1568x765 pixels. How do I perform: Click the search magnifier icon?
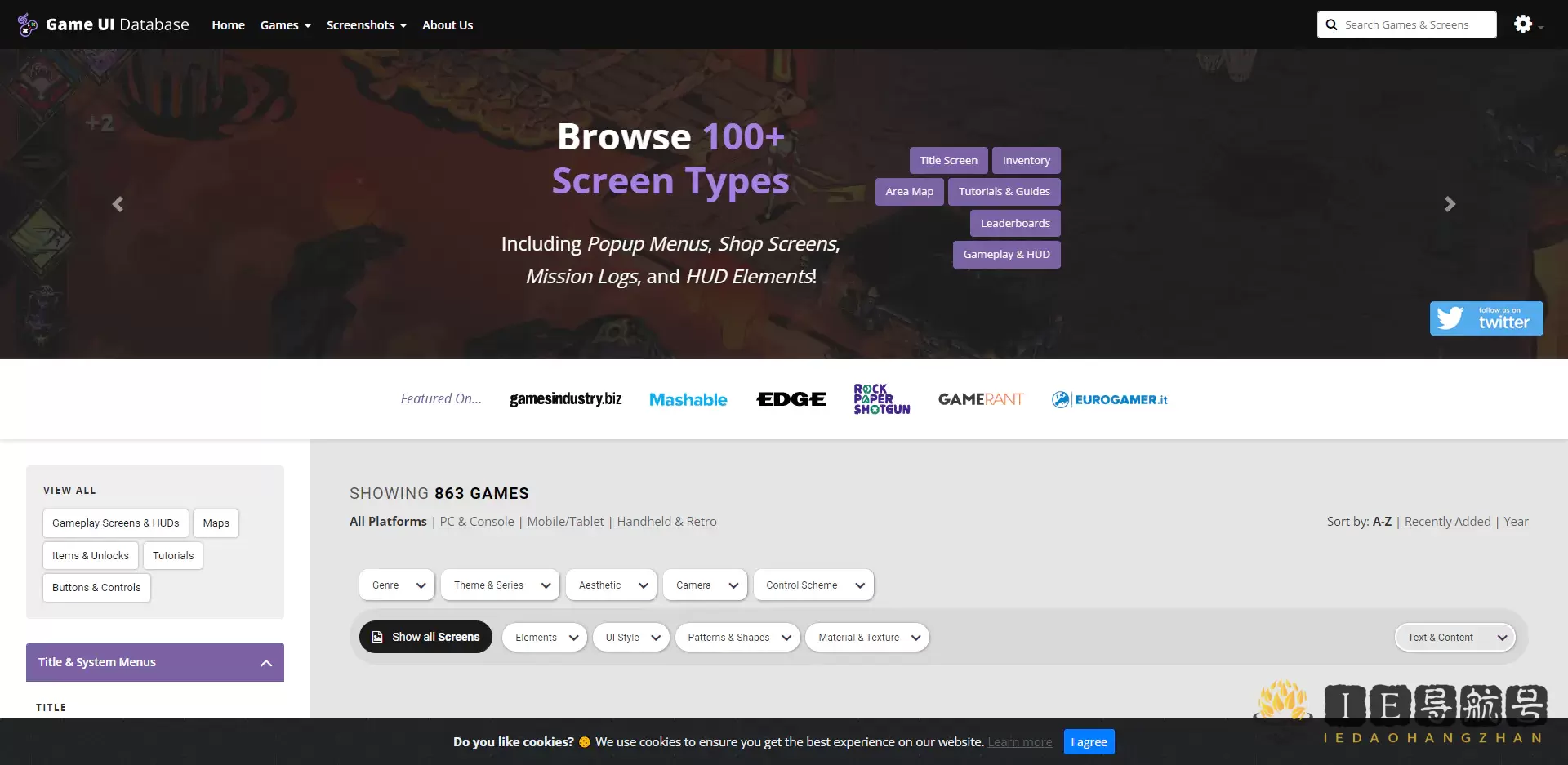click(x=1332, y=24)
